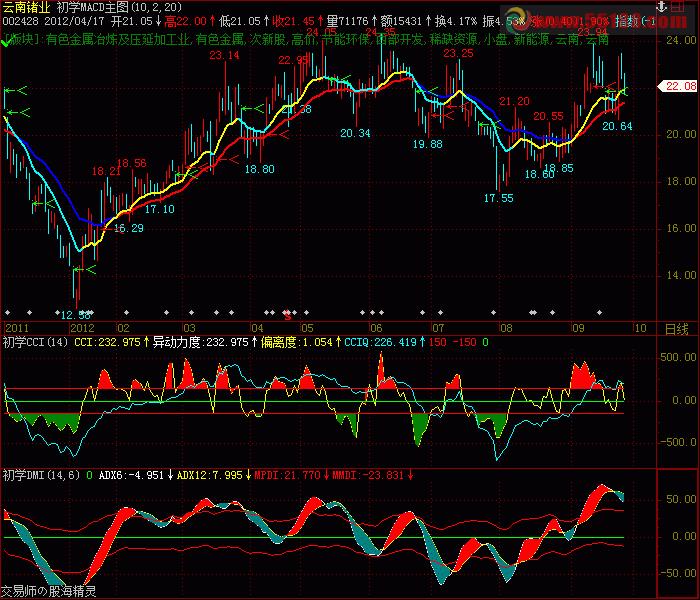
Task: Click the red S marker on timeline
Action: tap(288, 317)
